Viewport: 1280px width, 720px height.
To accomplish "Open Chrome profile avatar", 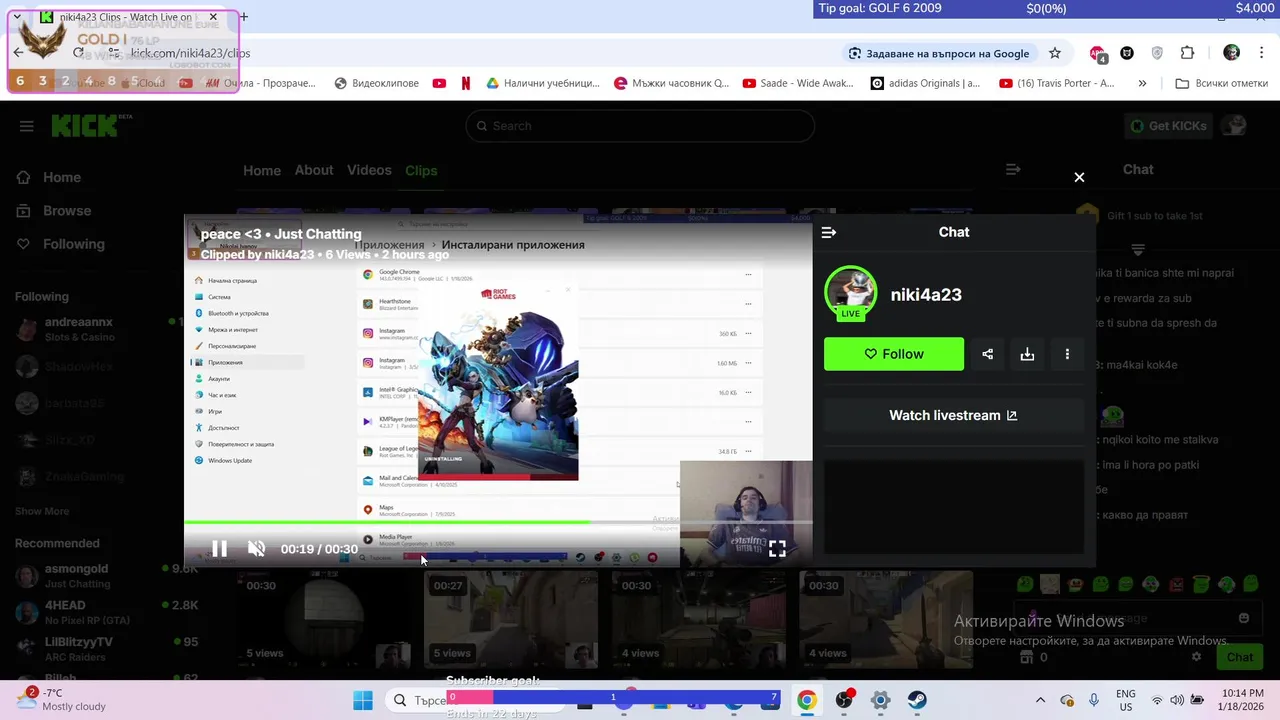I will (x=1232, y=53).
